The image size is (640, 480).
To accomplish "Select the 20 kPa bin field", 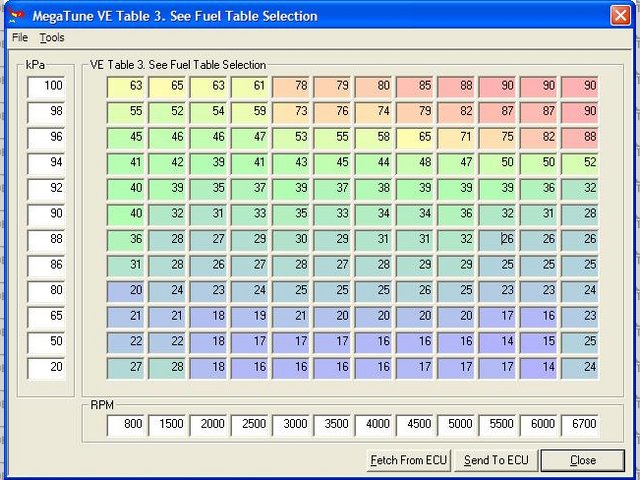I will 46,368.
